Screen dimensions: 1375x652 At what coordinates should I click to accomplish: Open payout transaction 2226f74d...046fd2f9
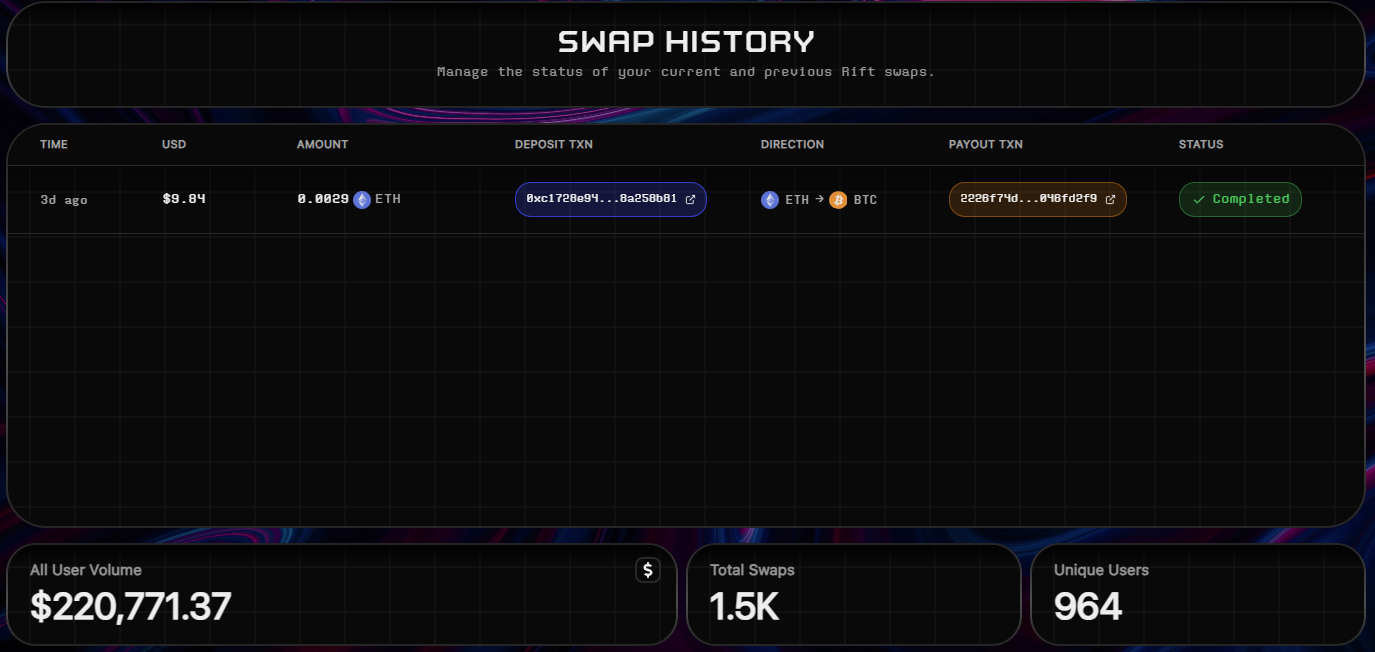(x=1037, y=198)
